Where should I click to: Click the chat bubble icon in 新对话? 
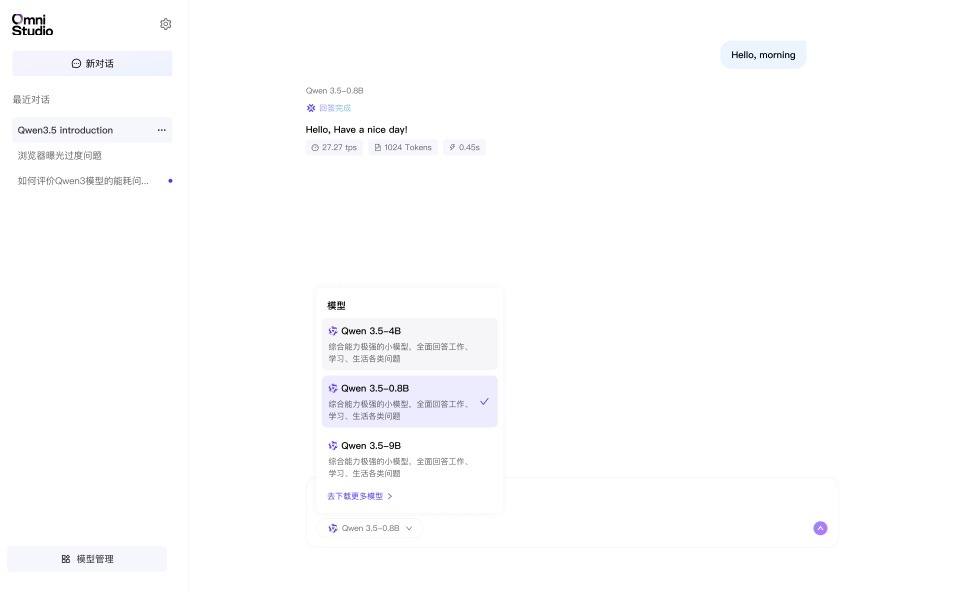pyautogui.click(x=76, y=63)
